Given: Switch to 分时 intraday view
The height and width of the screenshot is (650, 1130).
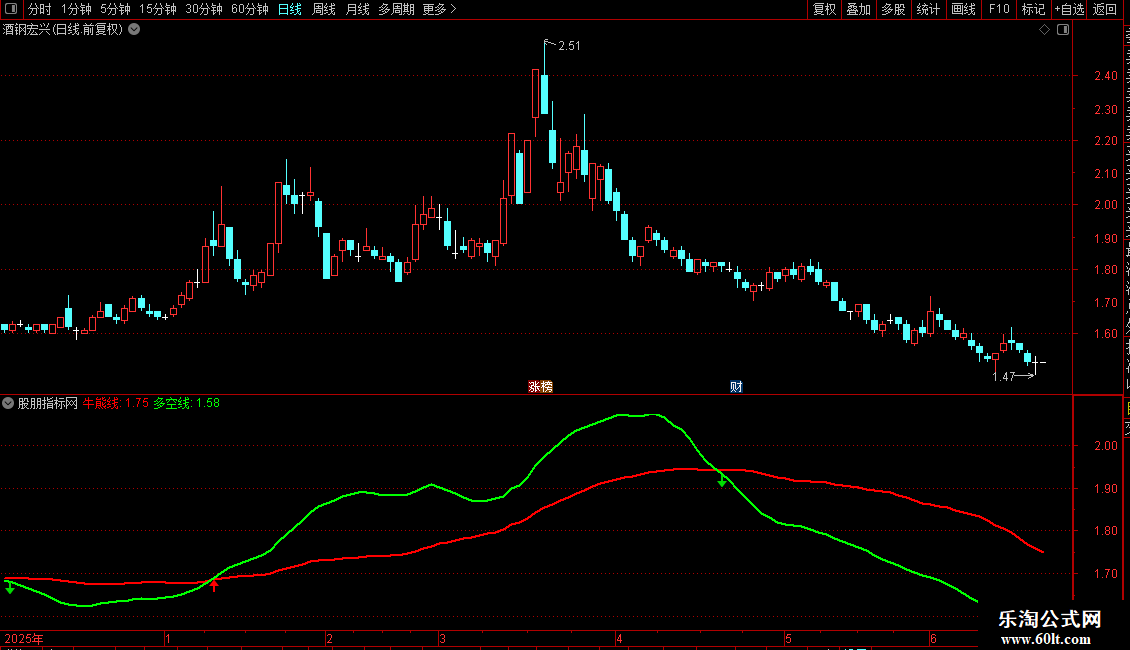Looking at the screenshot, I should (x=40, y=9).
